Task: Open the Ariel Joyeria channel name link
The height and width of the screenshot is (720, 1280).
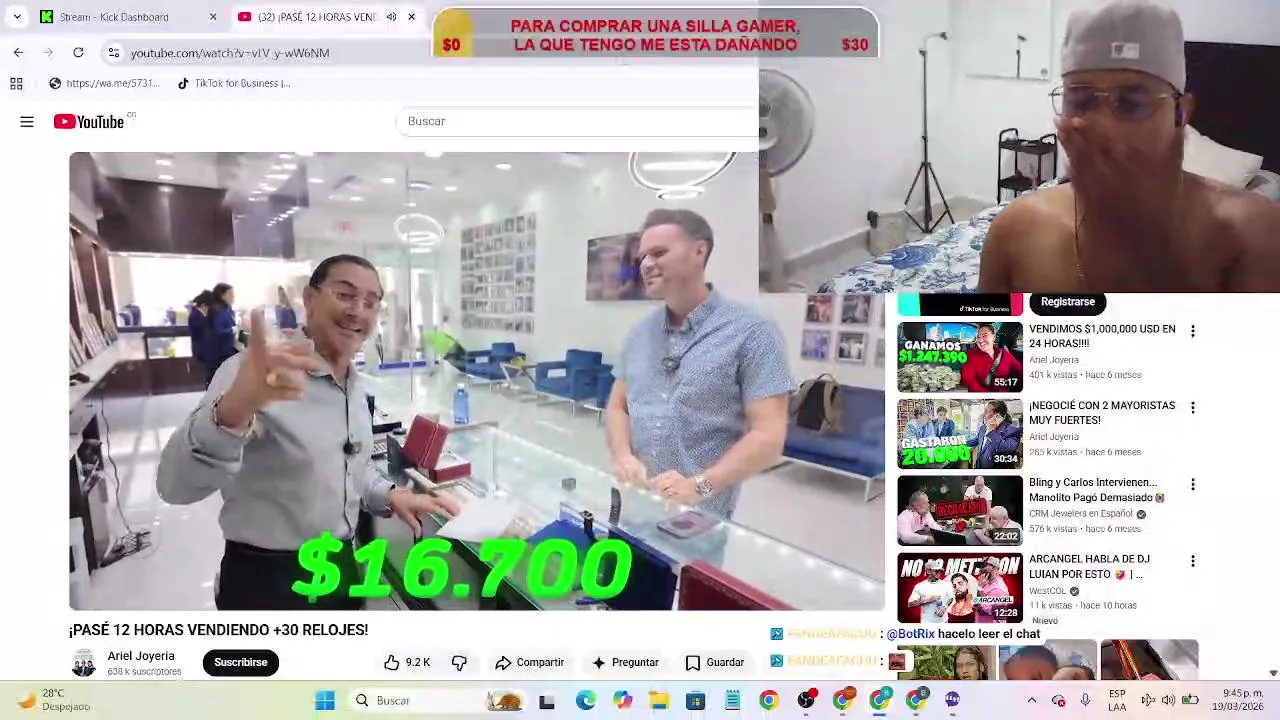Action: click(141, 656)
